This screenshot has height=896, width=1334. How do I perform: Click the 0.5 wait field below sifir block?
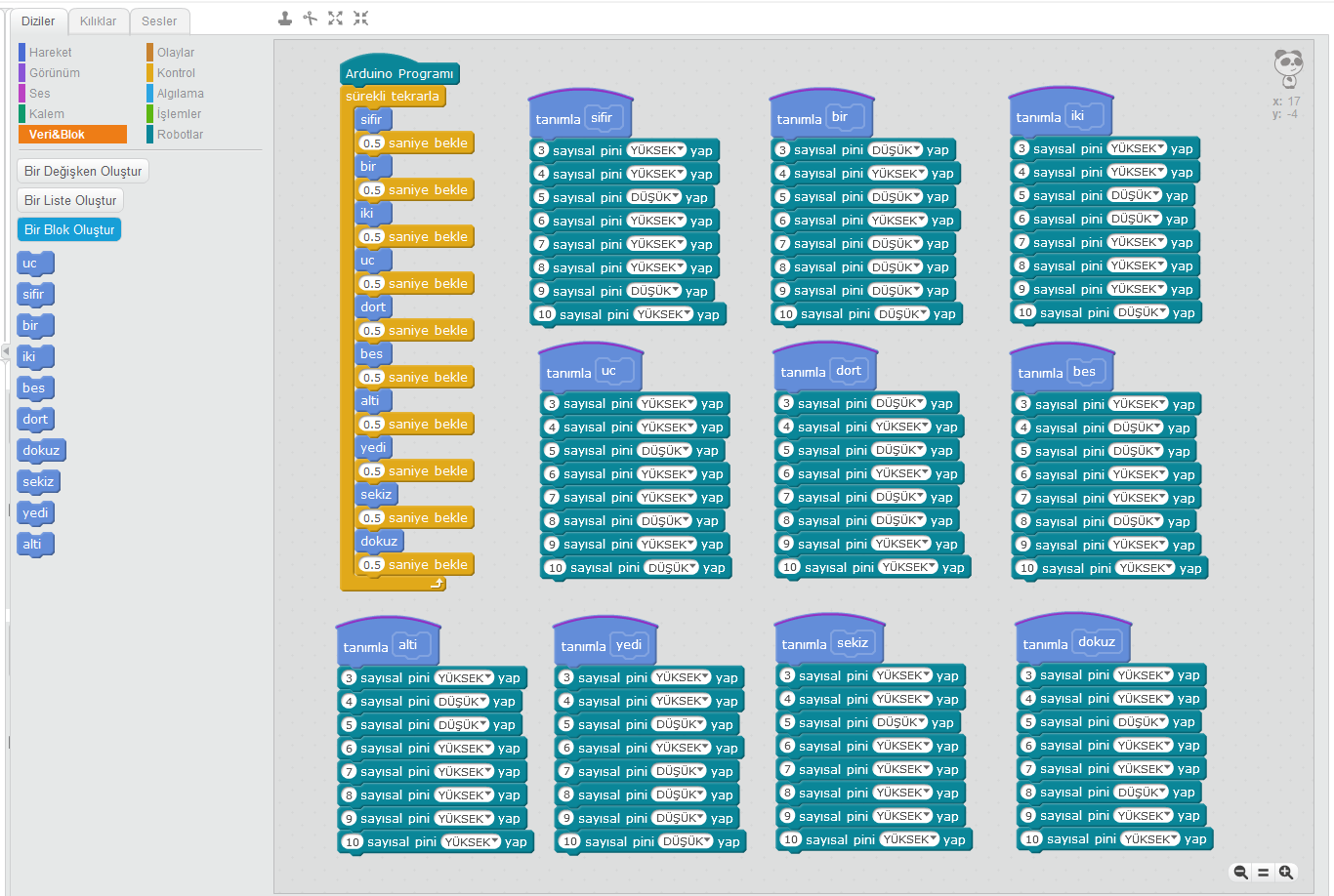[x=372, y=143]
